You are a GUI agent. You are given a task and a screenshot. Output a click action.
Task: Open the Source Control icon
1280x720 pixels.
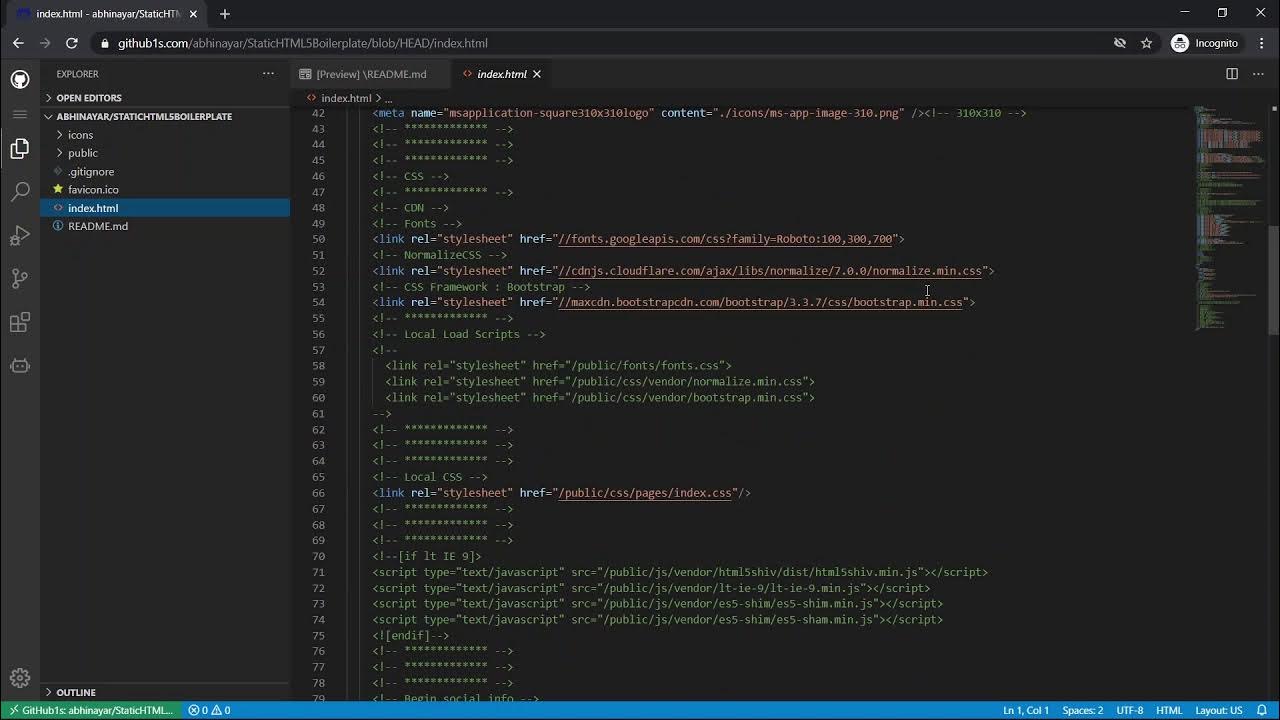click(20, 279)
